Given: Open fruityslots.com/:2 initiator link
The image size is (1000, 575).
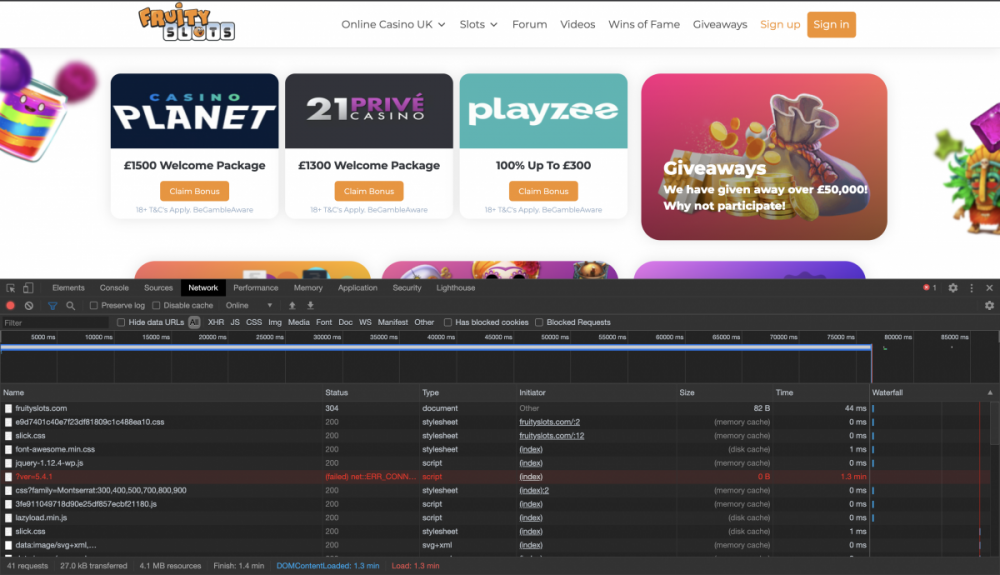Looking at the screenshot, I should click(x=549, y=422).
